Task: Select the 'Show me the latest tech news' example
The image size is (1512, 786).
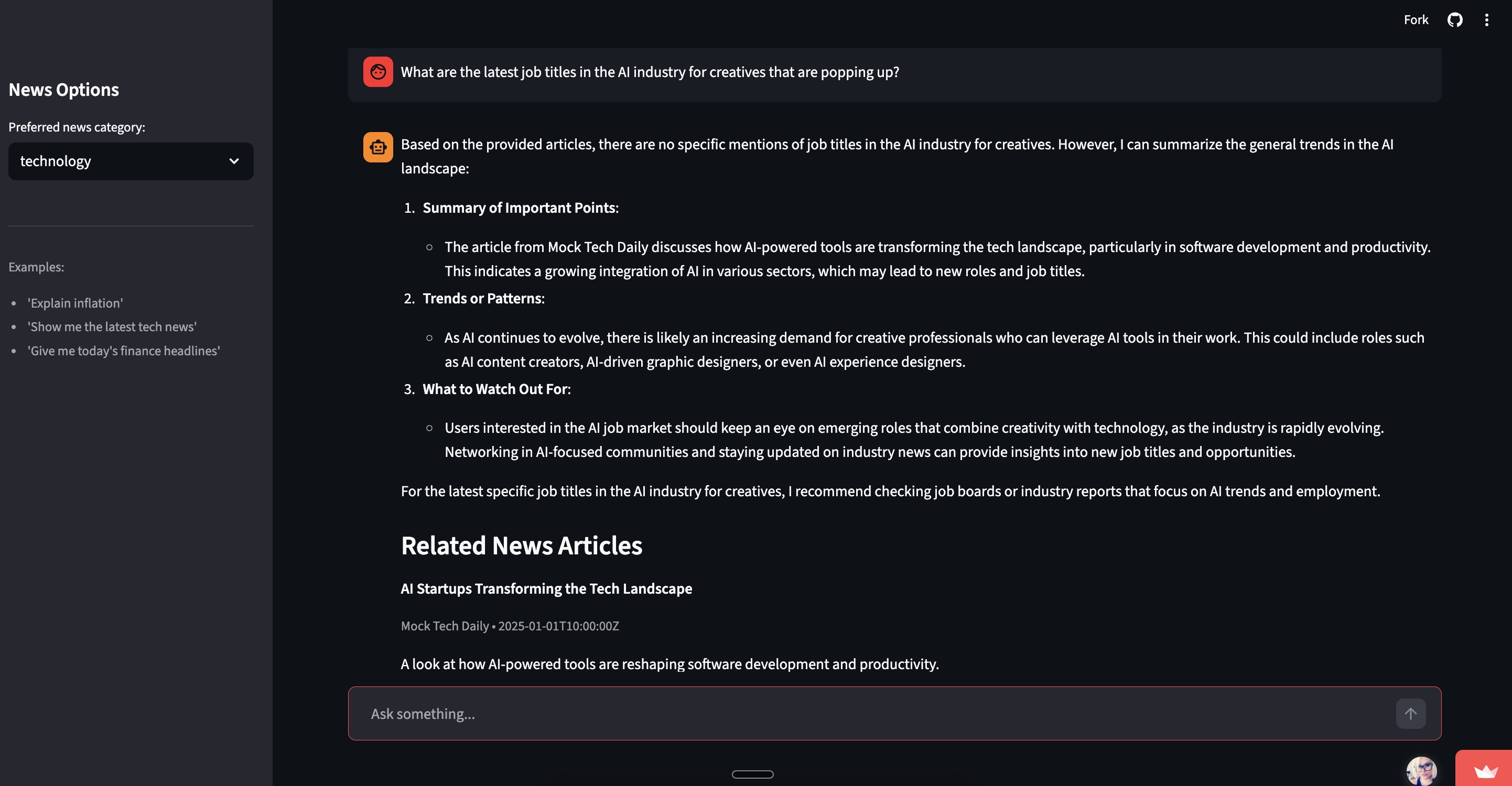Action: (x=112, y=326)
